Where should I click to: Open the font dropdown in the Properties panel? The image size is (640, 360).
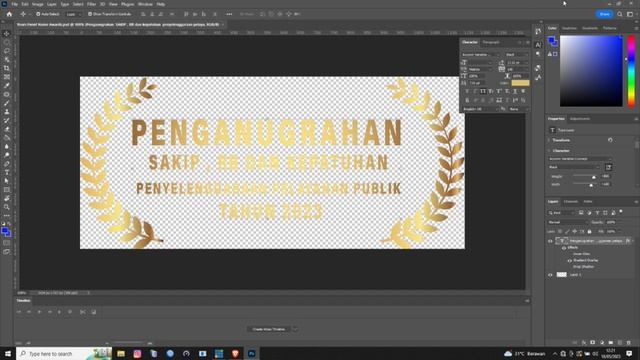coord(580,159)
